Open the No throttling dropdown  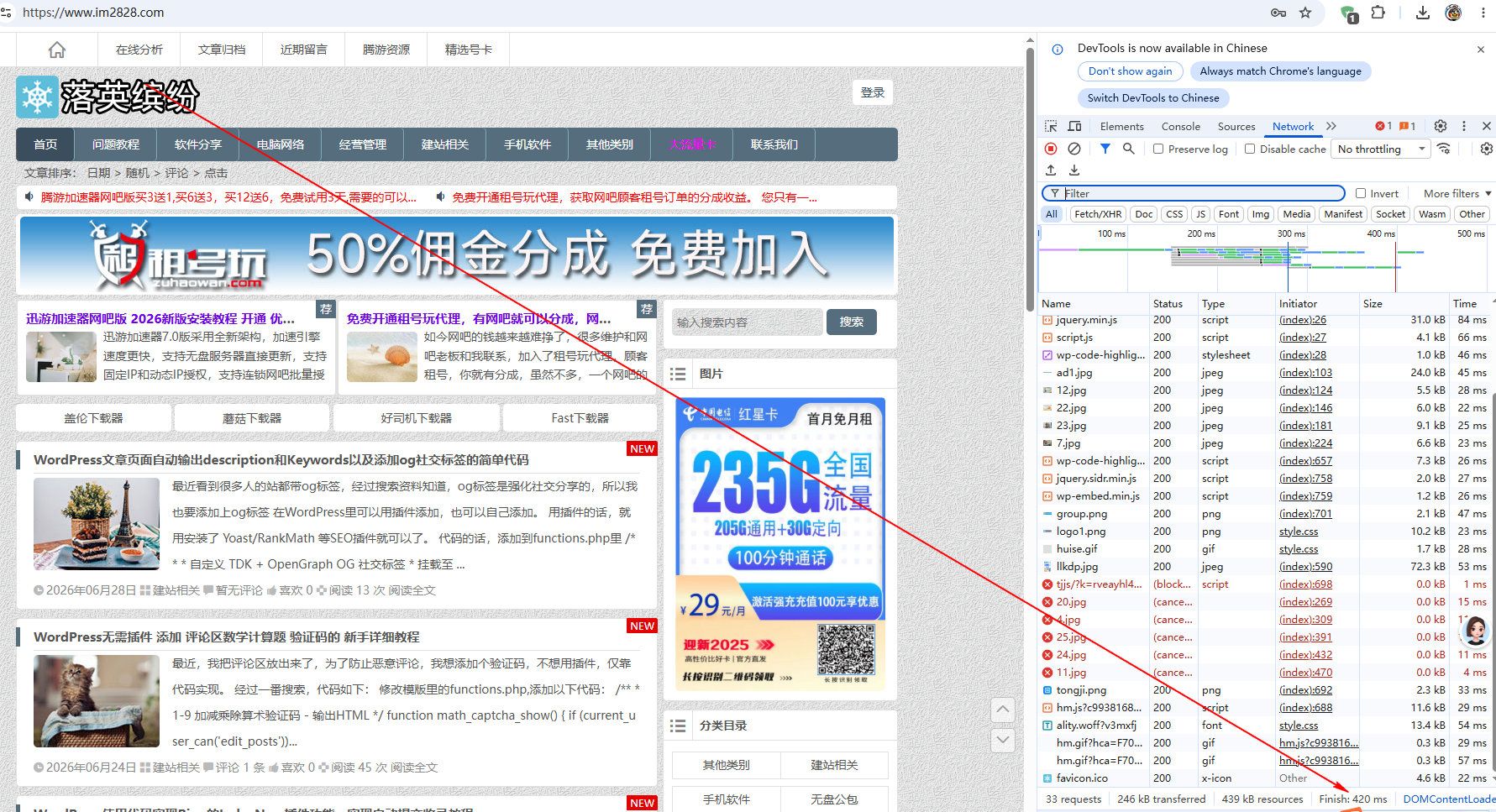[x=1380, y=149]
